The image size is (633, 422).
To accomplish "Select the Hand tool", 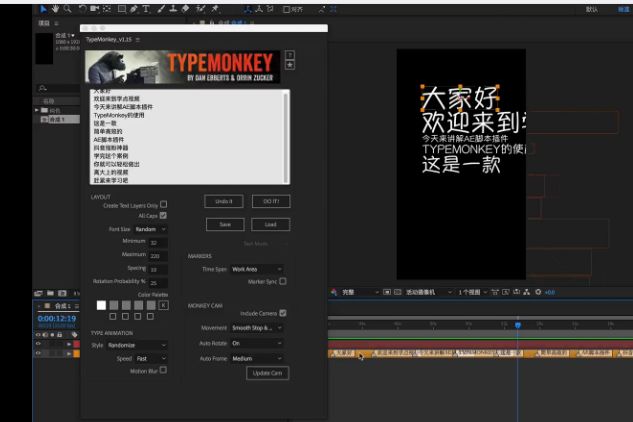I will pyautogui.click(x=55, y=8).
